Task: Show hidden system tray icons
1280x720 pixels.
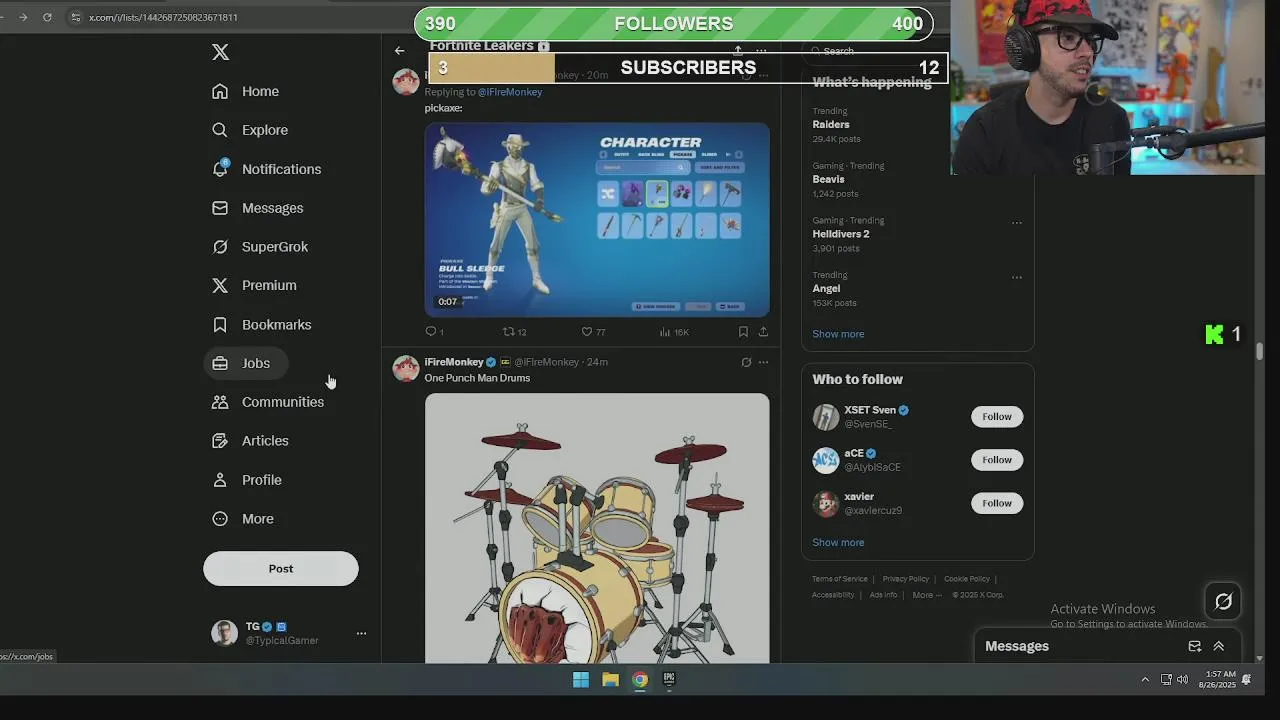Action: click(1145, 680)
